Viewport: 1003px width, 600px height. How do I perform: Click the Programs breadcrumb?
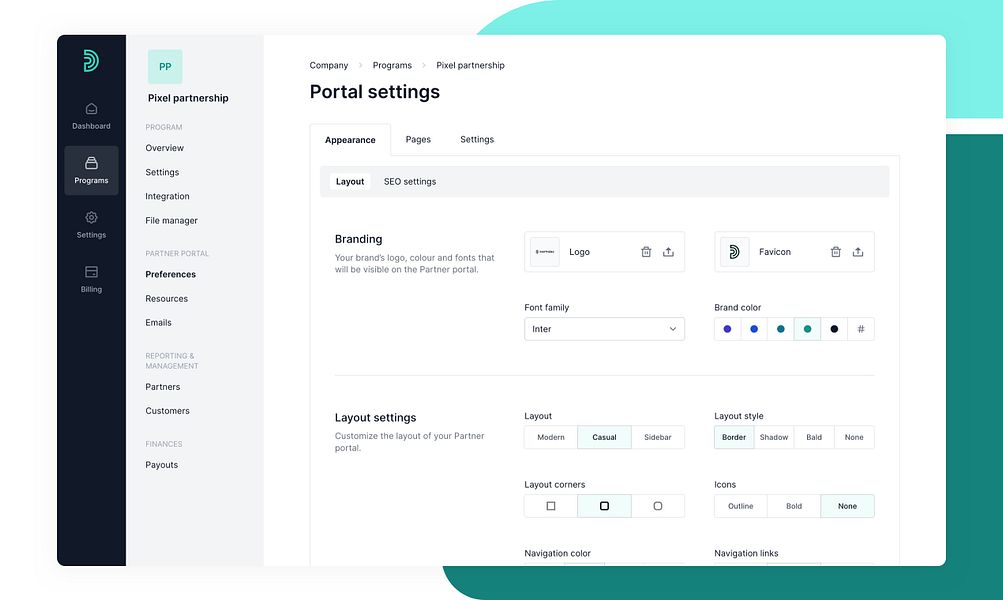[392, 65]
